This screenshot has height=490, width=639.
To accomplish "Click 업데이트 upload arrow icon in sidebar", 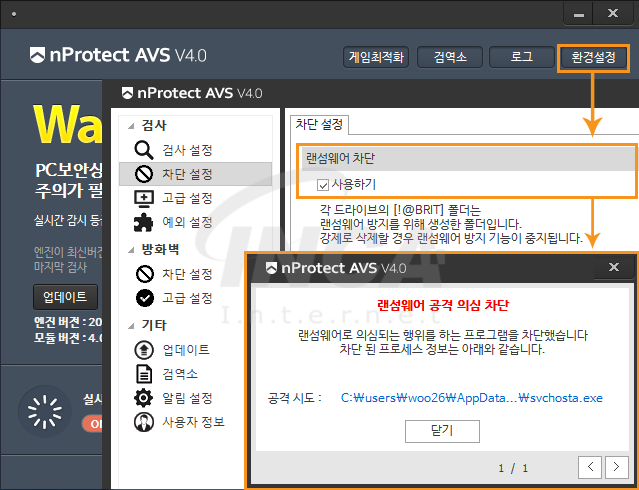I will pyautogui.click(x=144, y=350).
